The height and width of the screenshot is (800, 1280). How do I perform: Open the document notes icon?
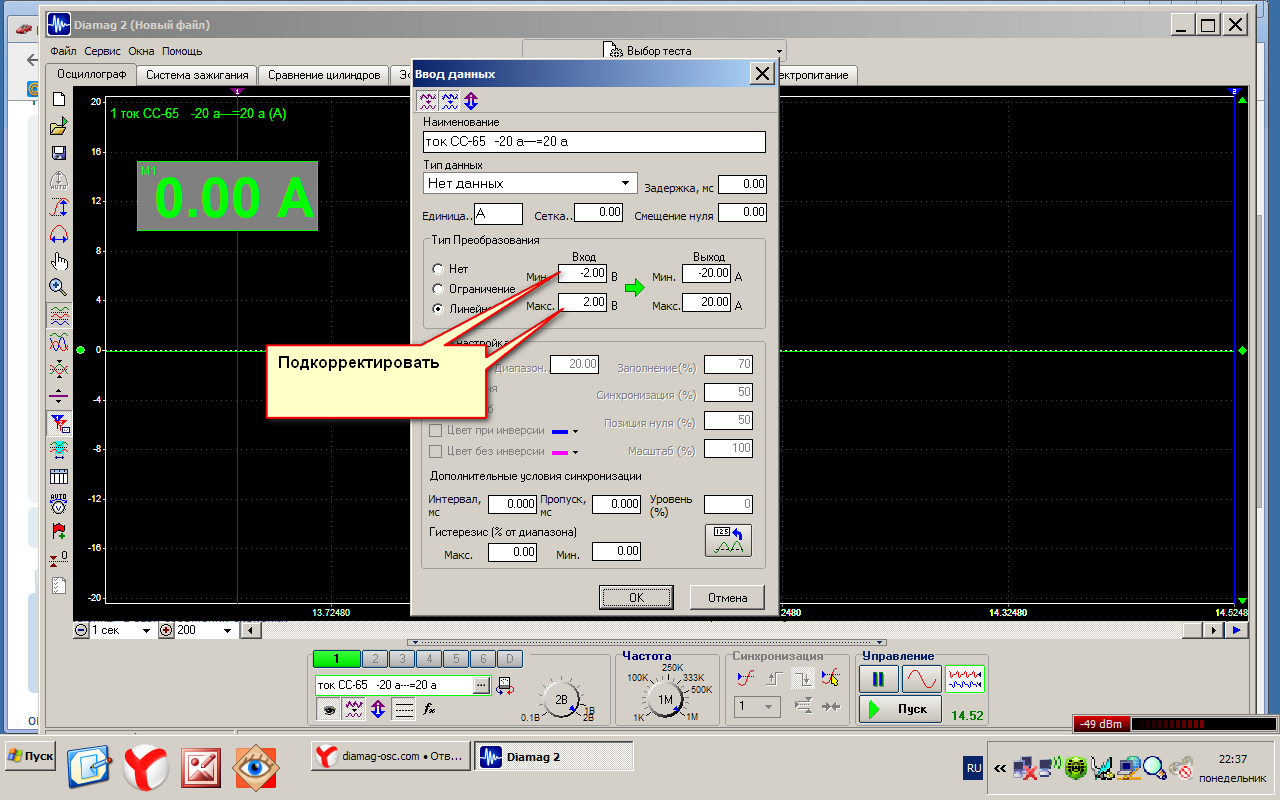click(x=59, y=585)
